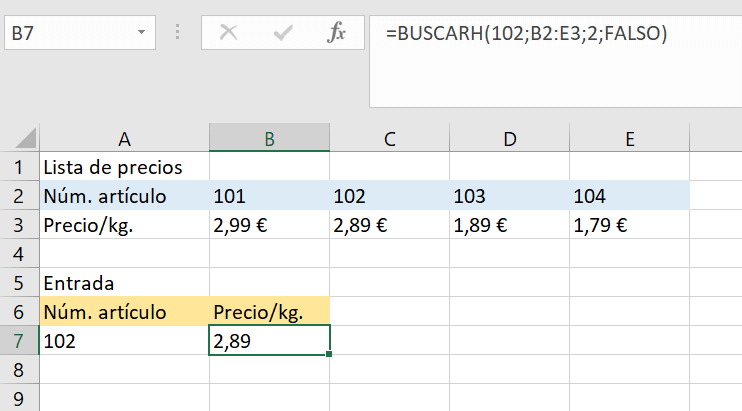Select row 5 header

click(19, 282)
